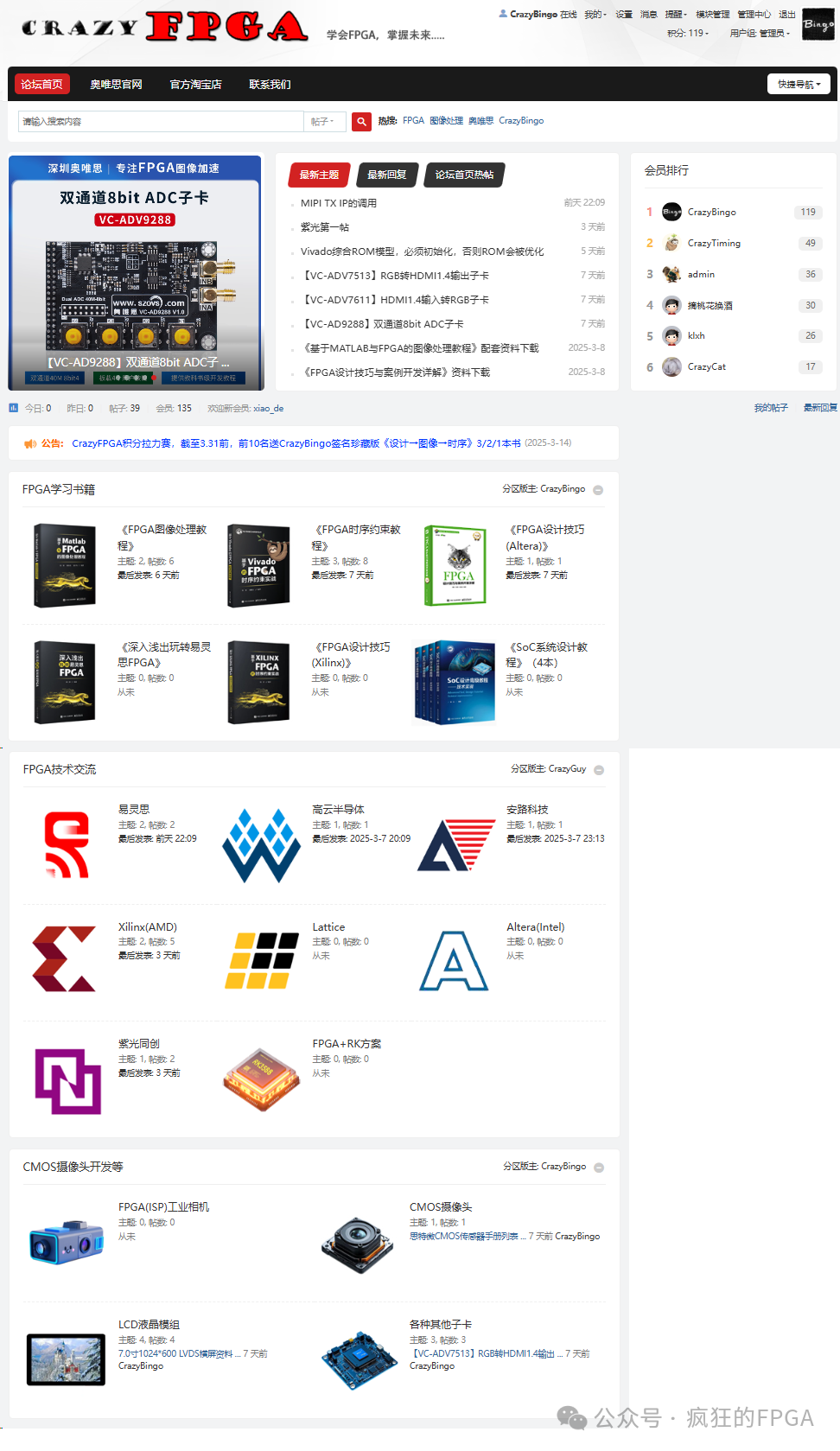
Task: Open the 安路科技 forum logo icon
Action: (456, 845)
